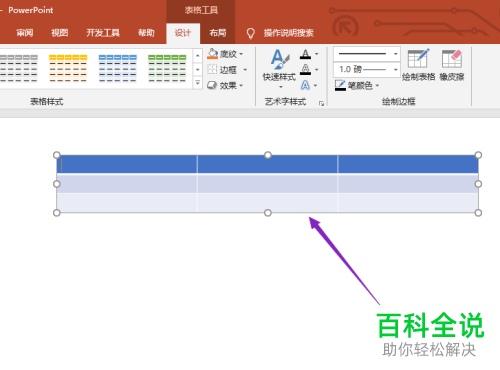Screen dimensions: 500x370
Task: Open the 边框 borders dropdown arrow
Action: tap(245, 70)
